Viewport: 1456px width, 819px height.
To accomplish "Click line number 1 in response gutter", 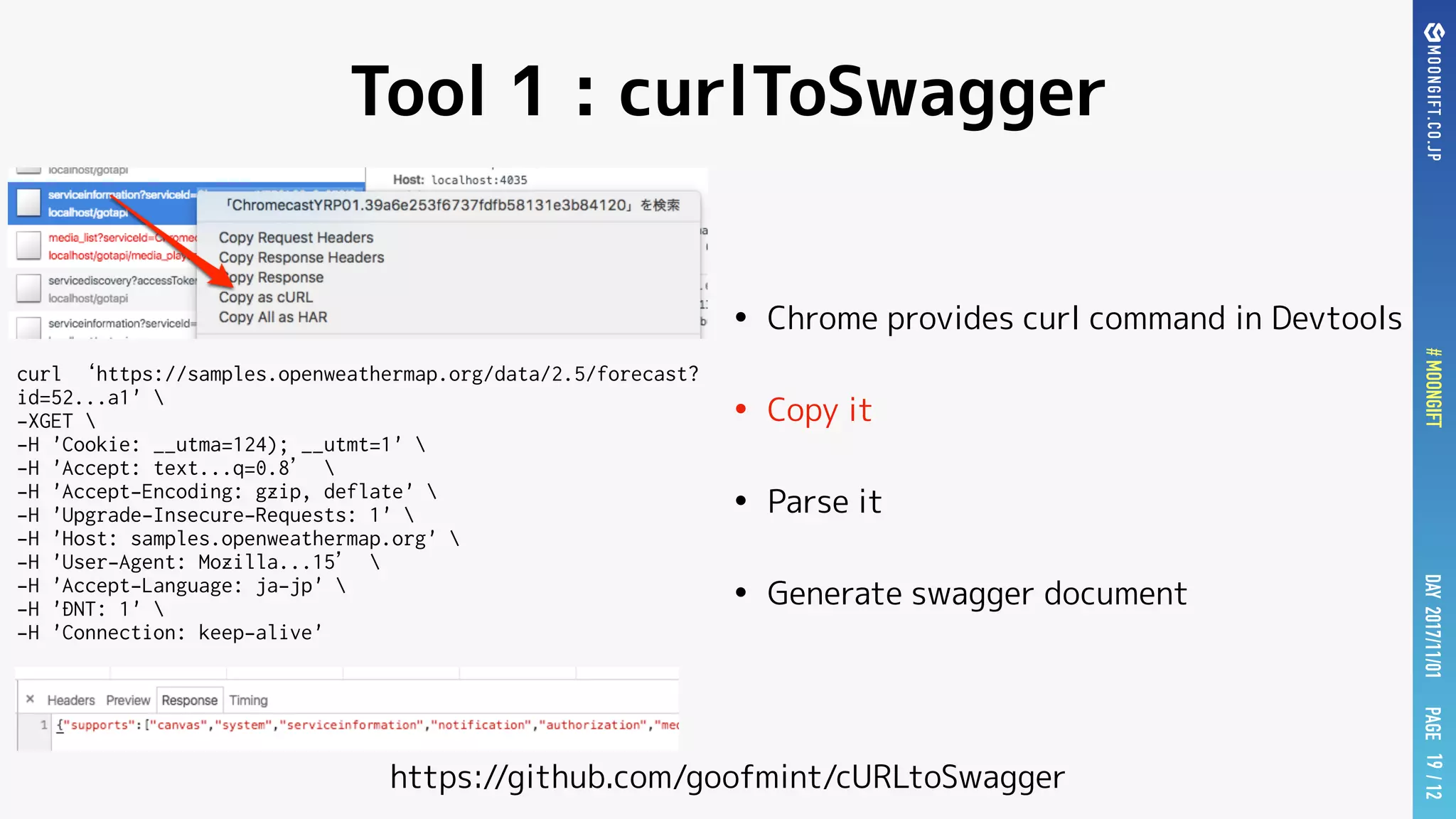I will [x=43, y=725].
